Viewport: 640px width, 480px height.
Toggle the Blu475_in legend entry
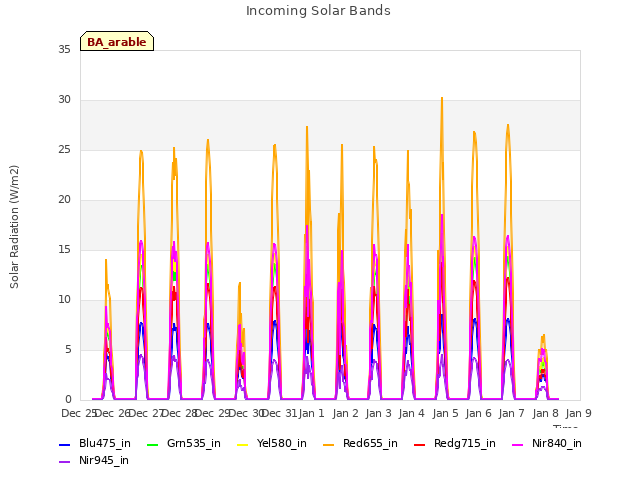coord(95,444)
